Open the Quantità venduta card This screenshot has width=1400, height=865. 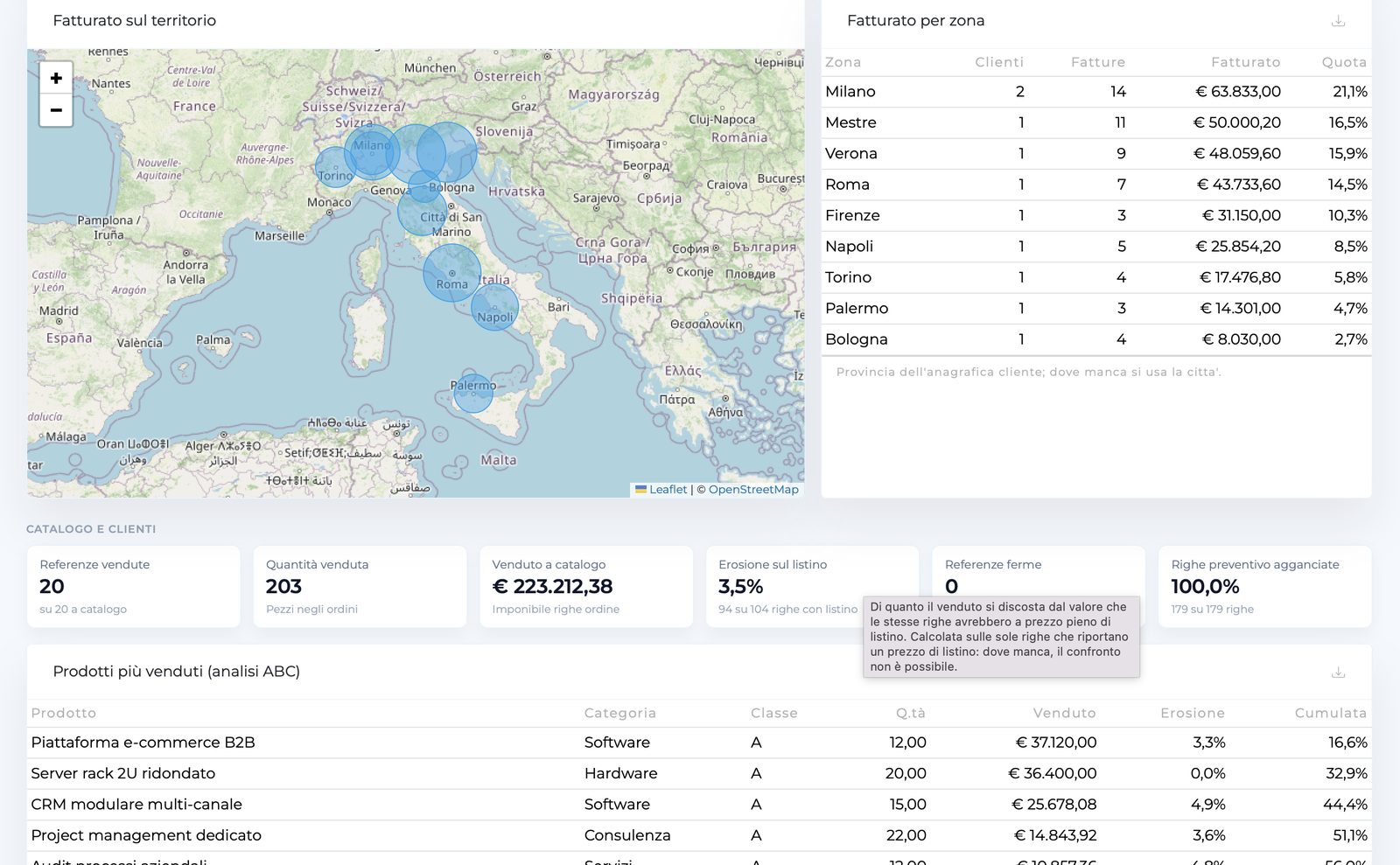360,587
